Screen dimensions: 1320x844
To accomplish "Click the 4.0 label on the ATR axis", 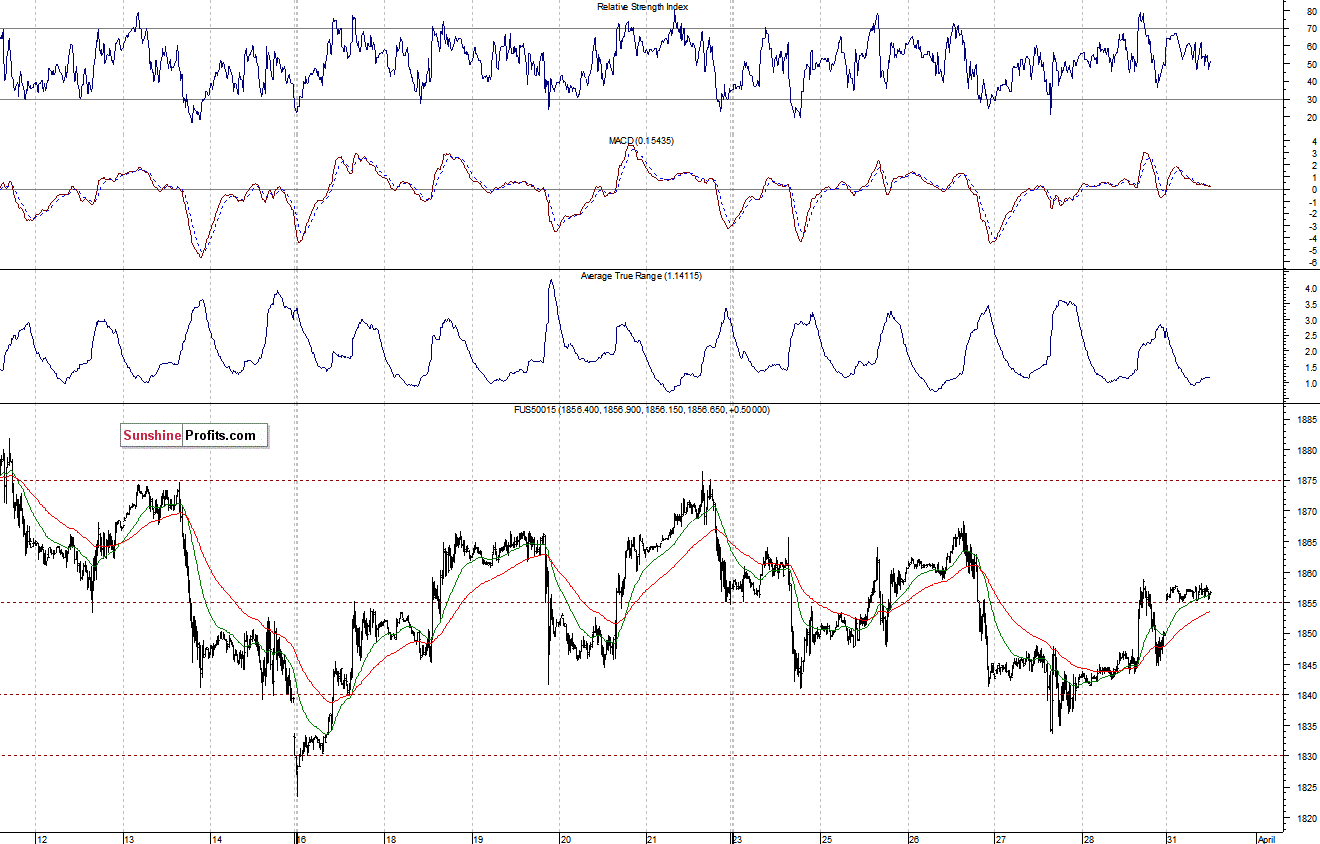I will point(1311,289).
